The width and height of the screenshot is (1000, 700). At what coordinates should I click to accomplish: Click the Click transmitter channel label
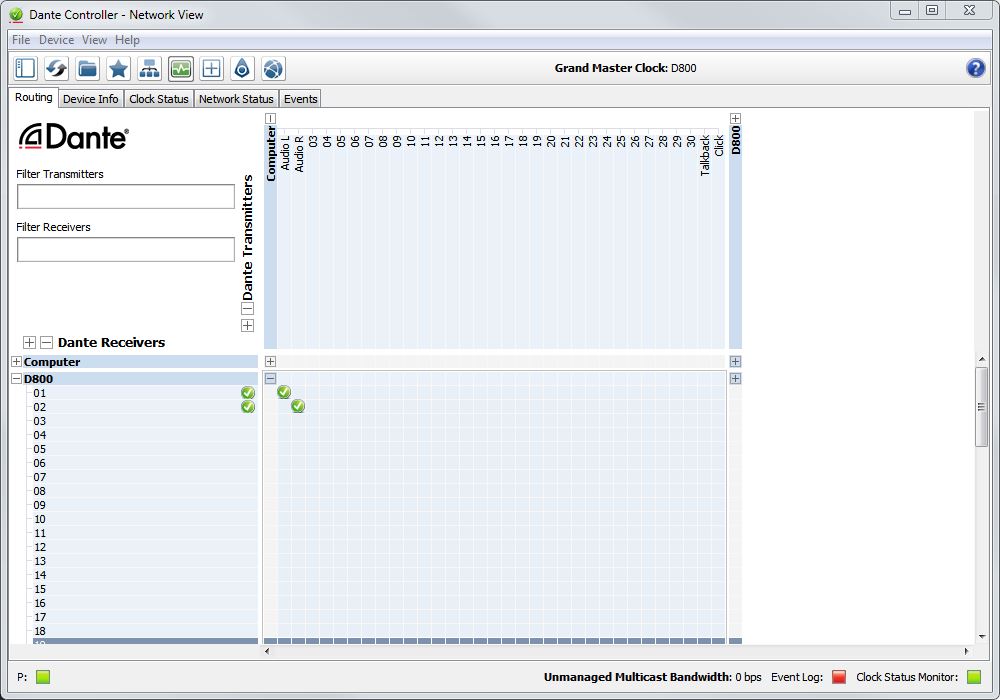click(719, 145)
